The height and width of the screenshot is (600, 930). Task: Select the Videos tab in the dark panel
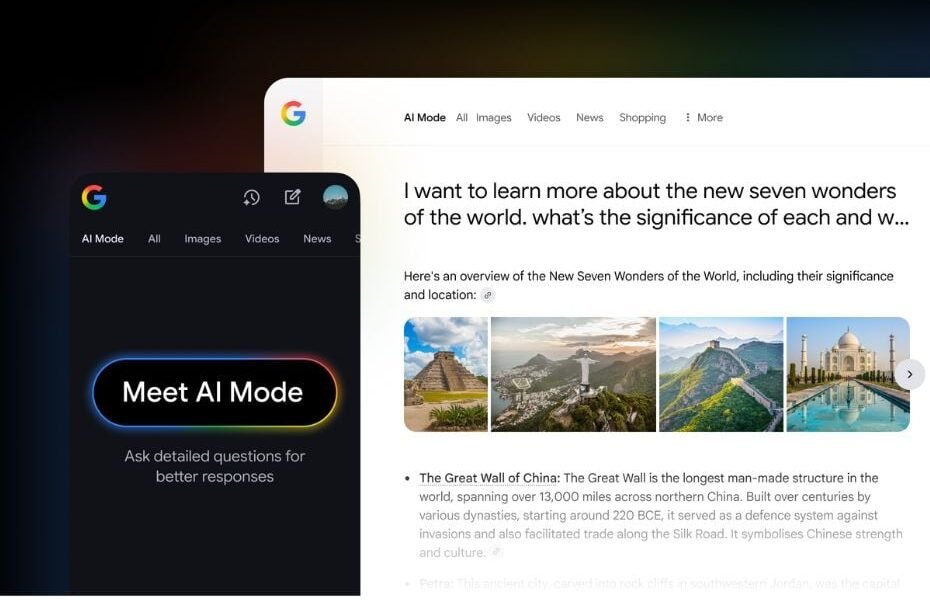coord(262,238)
